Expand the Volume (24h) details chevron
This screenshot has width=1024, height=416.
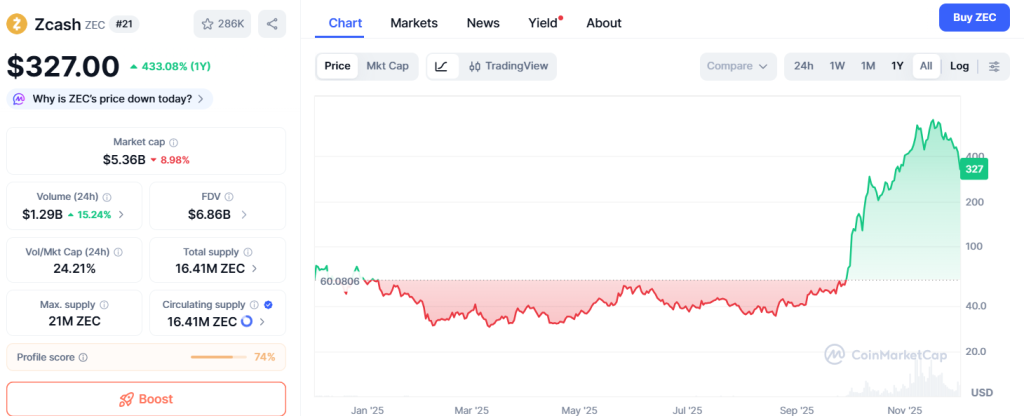coord(122,214)
